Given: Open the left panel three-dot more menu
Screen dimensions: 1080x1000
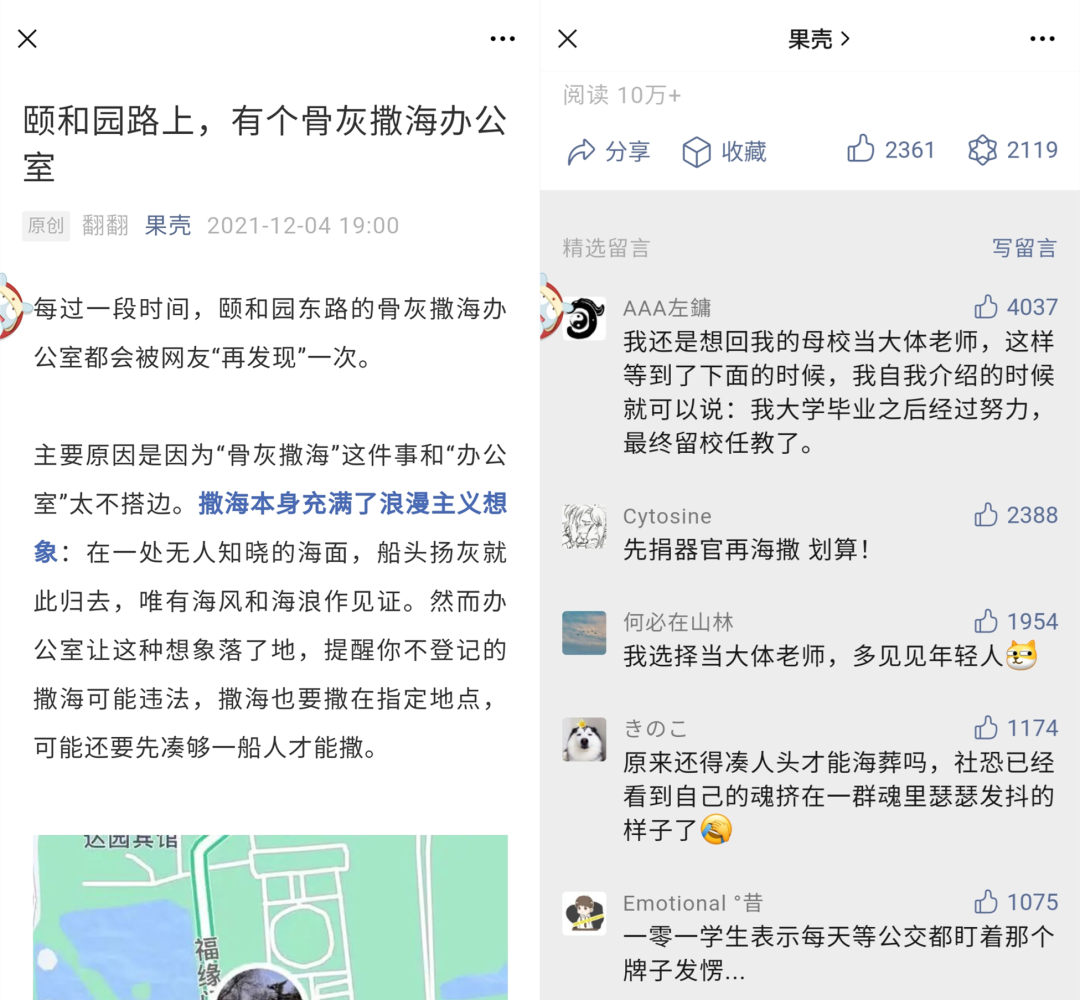Looking at the screenshot, I should click(x=503, y=39).
